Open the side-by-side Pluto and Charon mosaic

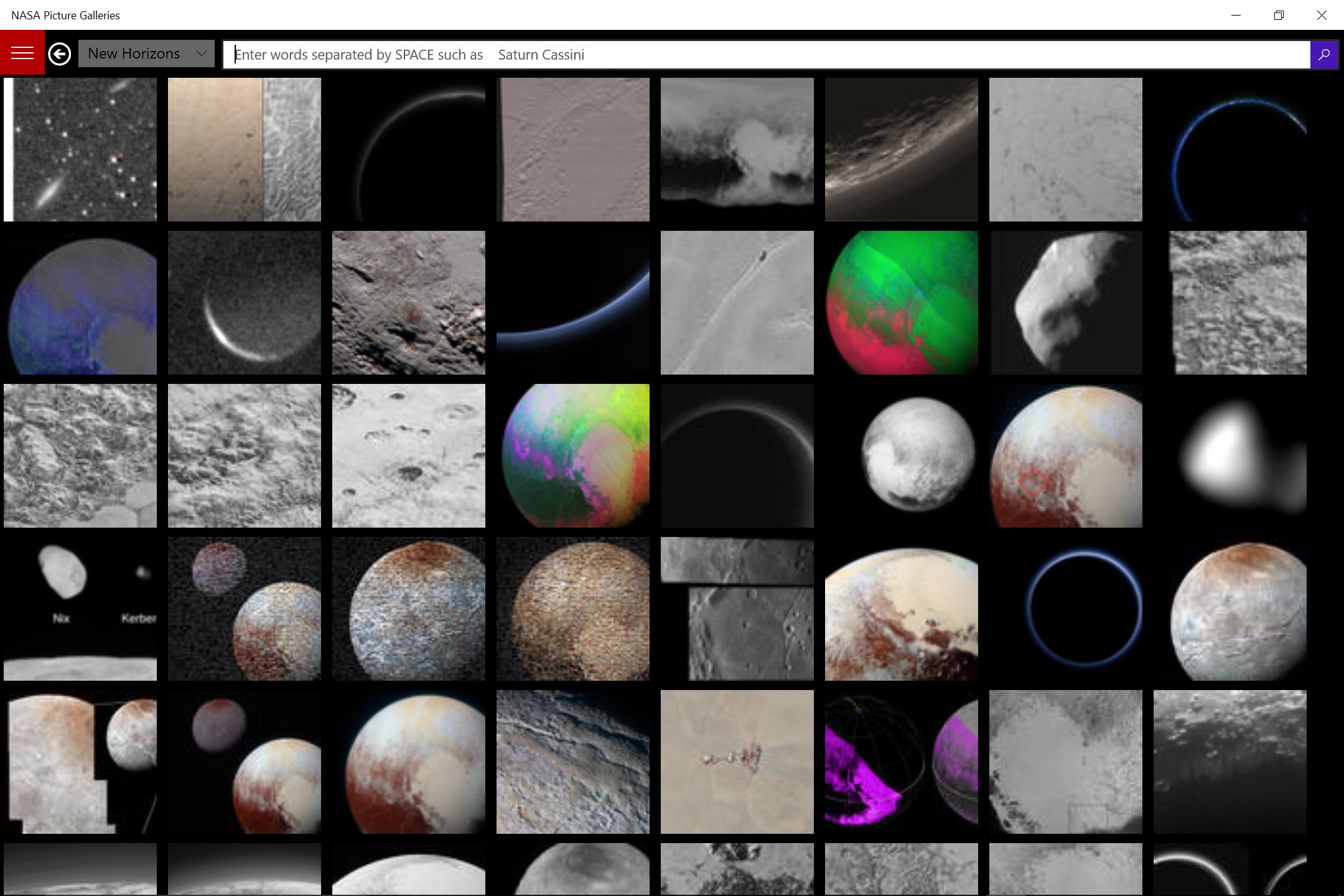click(81, 762)
